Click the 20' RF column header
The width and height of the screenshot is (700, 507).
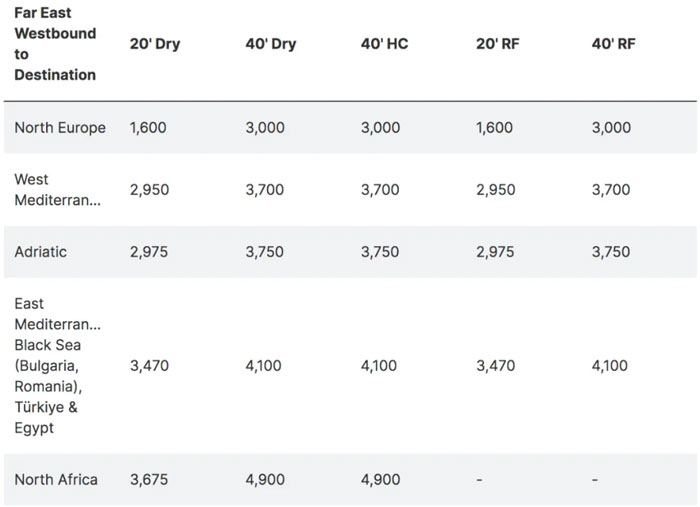498,44
